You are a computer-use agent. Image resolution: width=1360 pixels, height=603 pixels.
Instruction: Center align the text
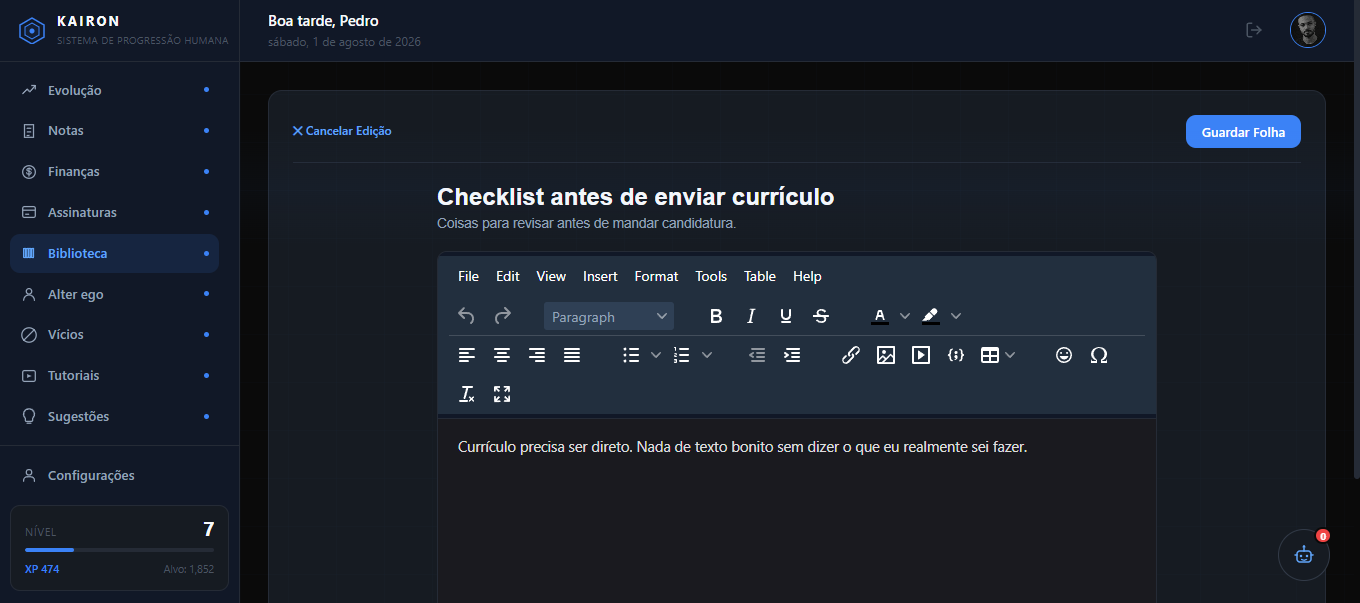502,355
